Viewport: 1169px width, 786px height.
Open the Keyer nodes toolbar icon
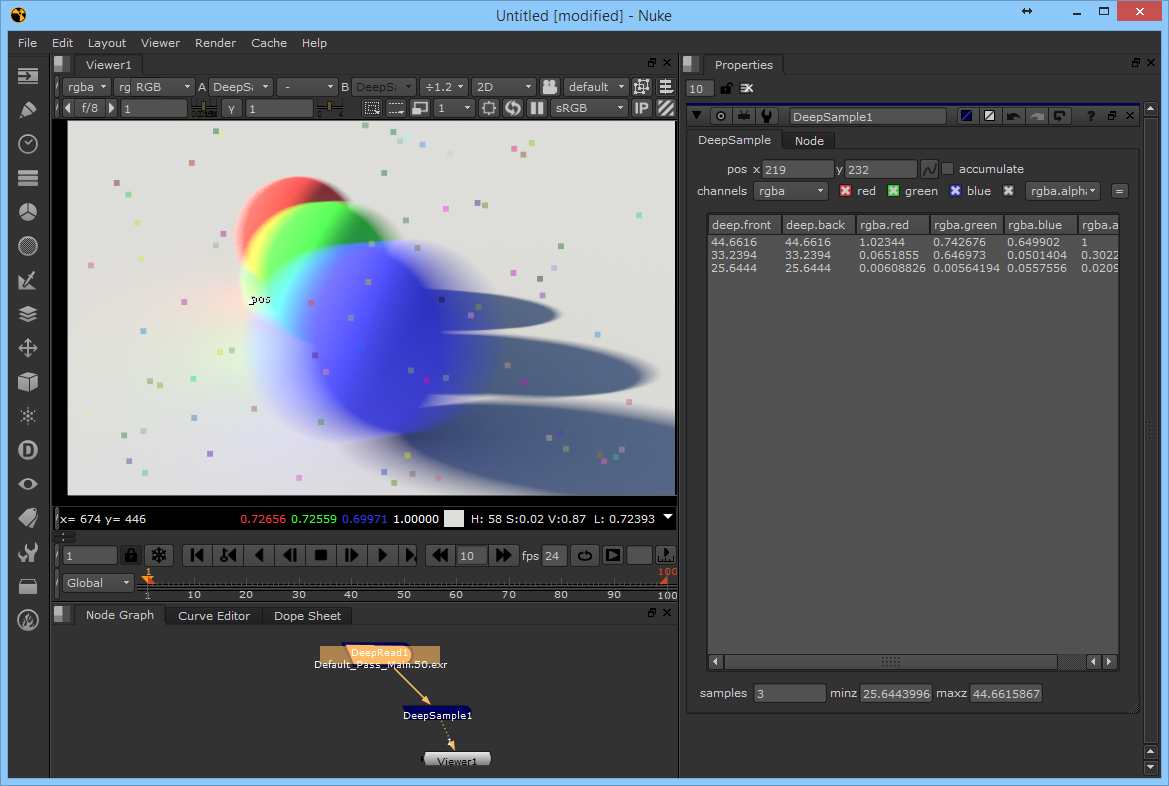tap(28, 280)
